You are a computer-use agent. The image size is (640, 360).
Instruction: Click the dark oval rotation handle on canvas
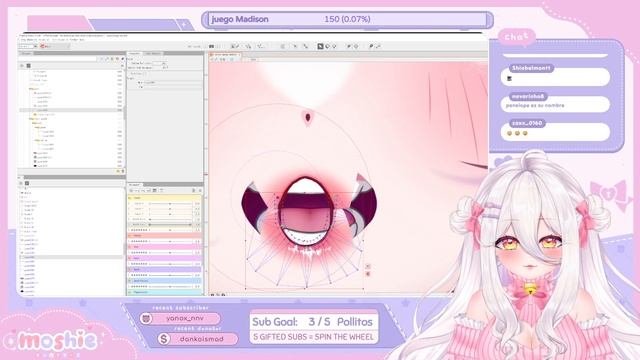tap(308, 118)
